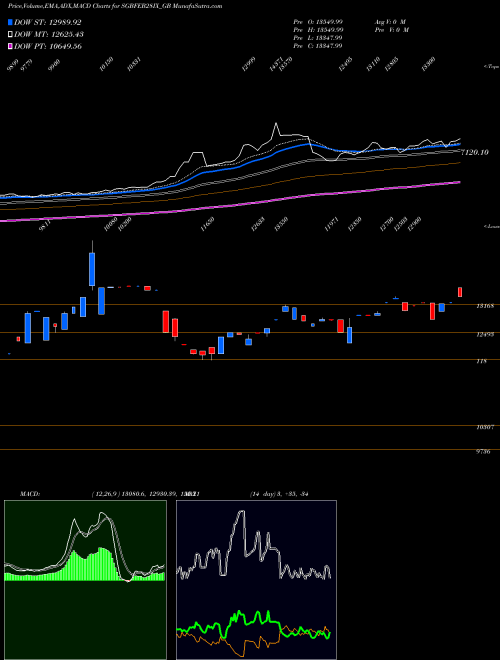Click the 'Pre O: 13549.99' value
Image resolution: width=500 pixels, height=660 pixels.
pyautogui.click(x=318, y=21)
